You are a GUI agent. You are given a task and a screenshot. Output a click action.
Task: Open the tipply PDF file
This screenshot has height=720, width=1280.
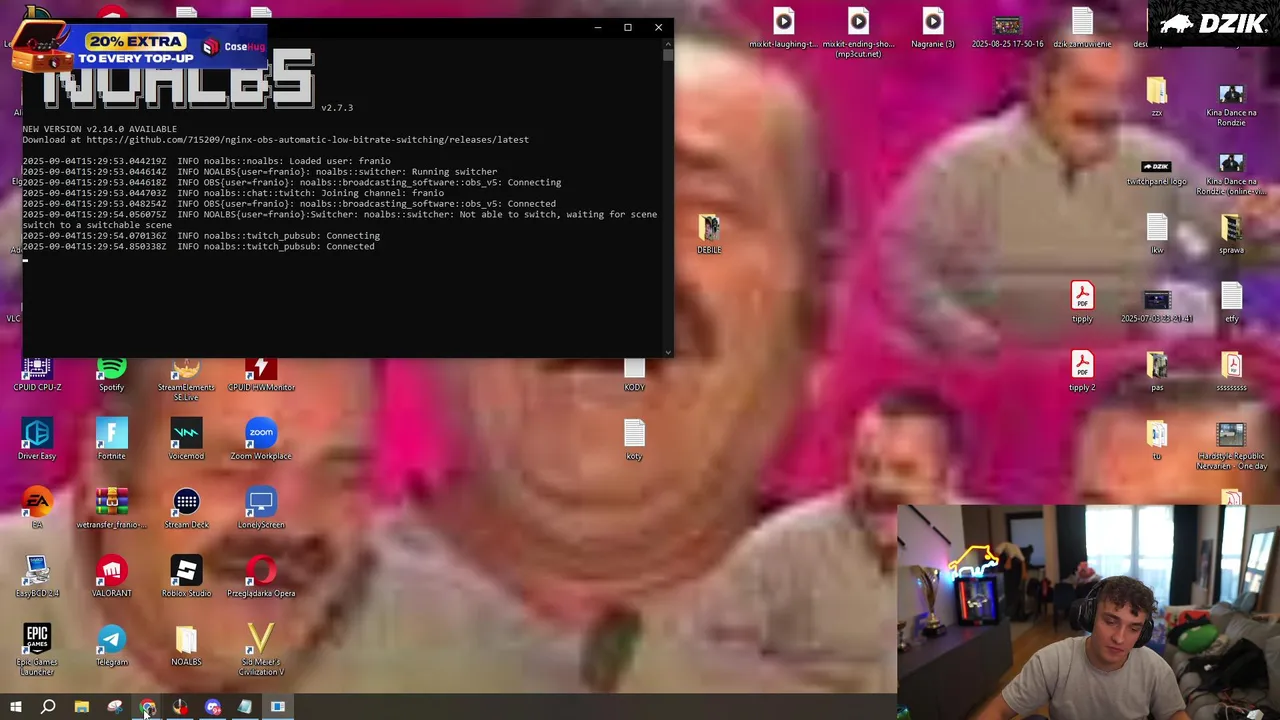[x=1082, y=302]
